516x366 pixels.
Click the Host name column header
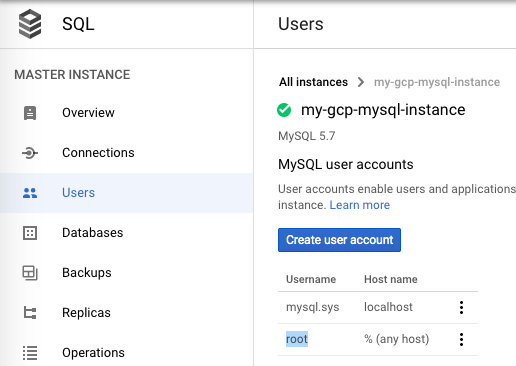391,279
